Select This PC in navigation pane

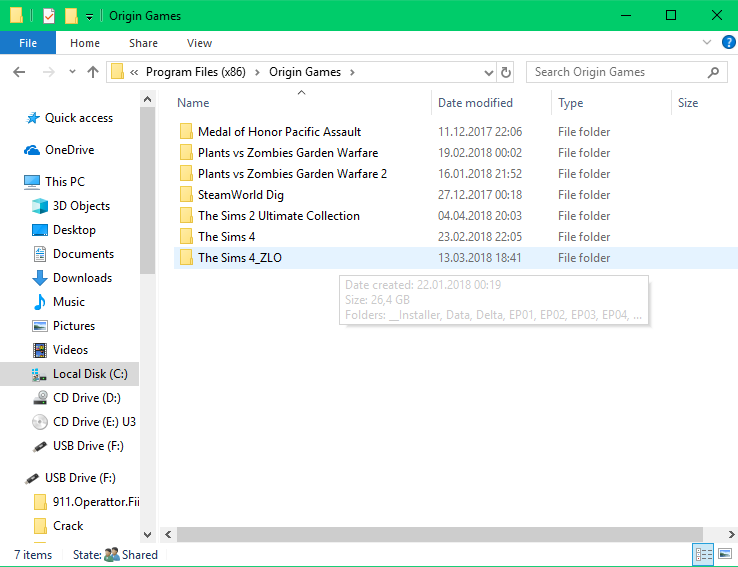(64, 182)
